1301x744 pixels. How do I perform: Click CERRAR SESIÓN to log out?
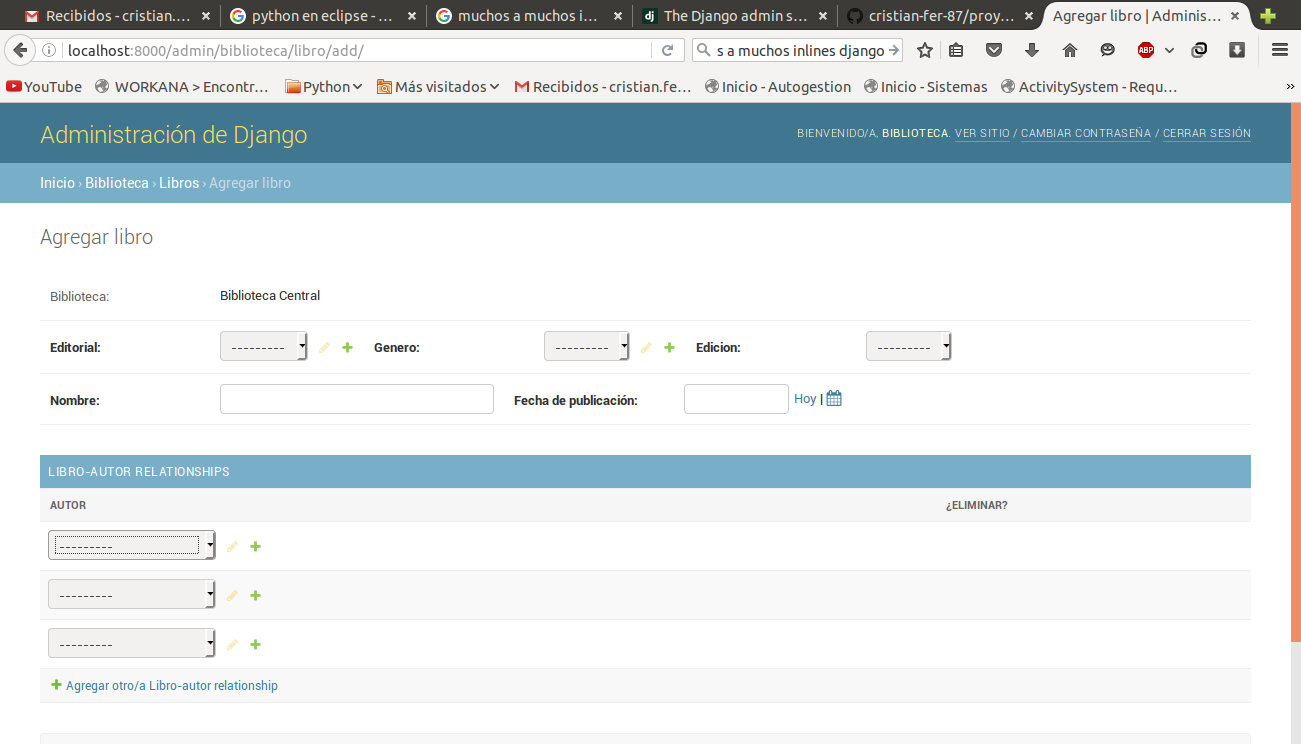click(1207, 133)
